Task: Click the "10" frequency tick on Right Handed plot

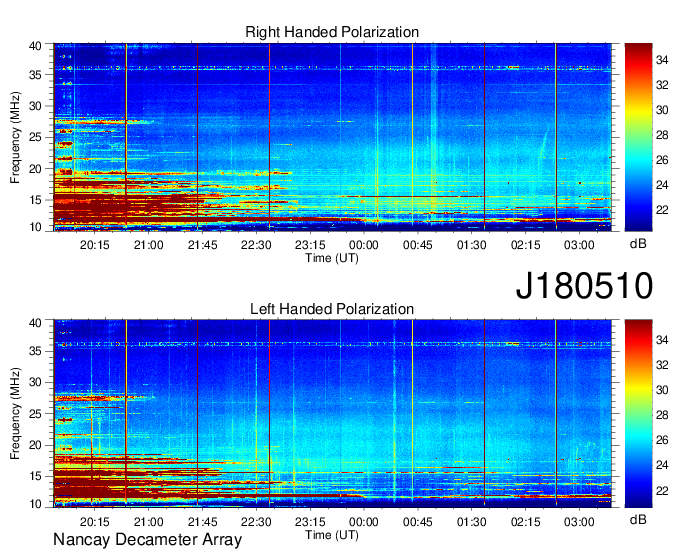Action: tap(35, 227)
